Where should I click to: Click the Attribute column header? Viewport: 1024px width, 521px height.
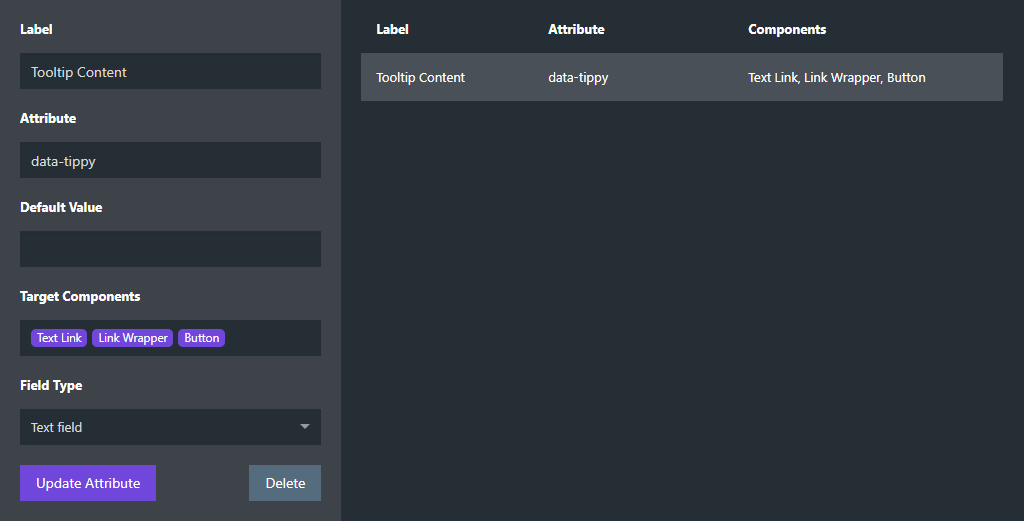(x=576, y=29)
